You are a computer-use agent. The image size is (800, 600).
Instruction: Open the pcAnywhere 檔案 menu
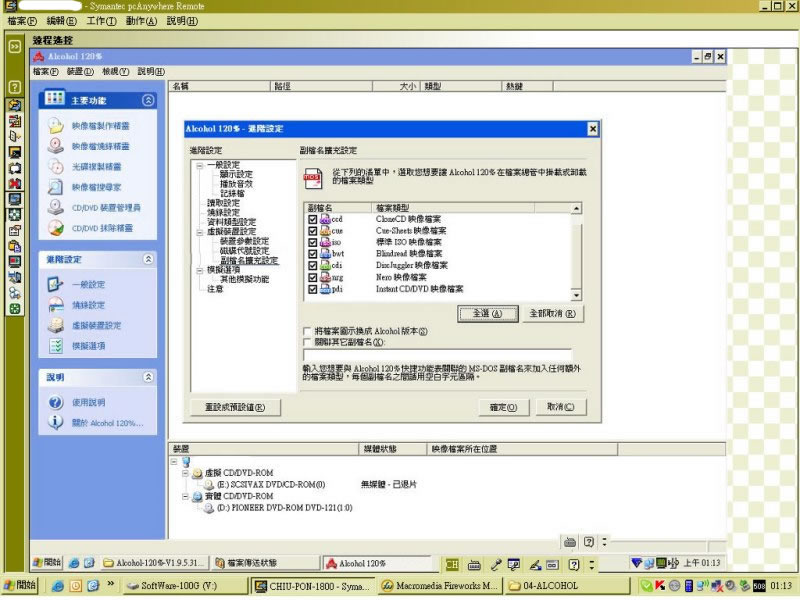[x=22, y=21]
